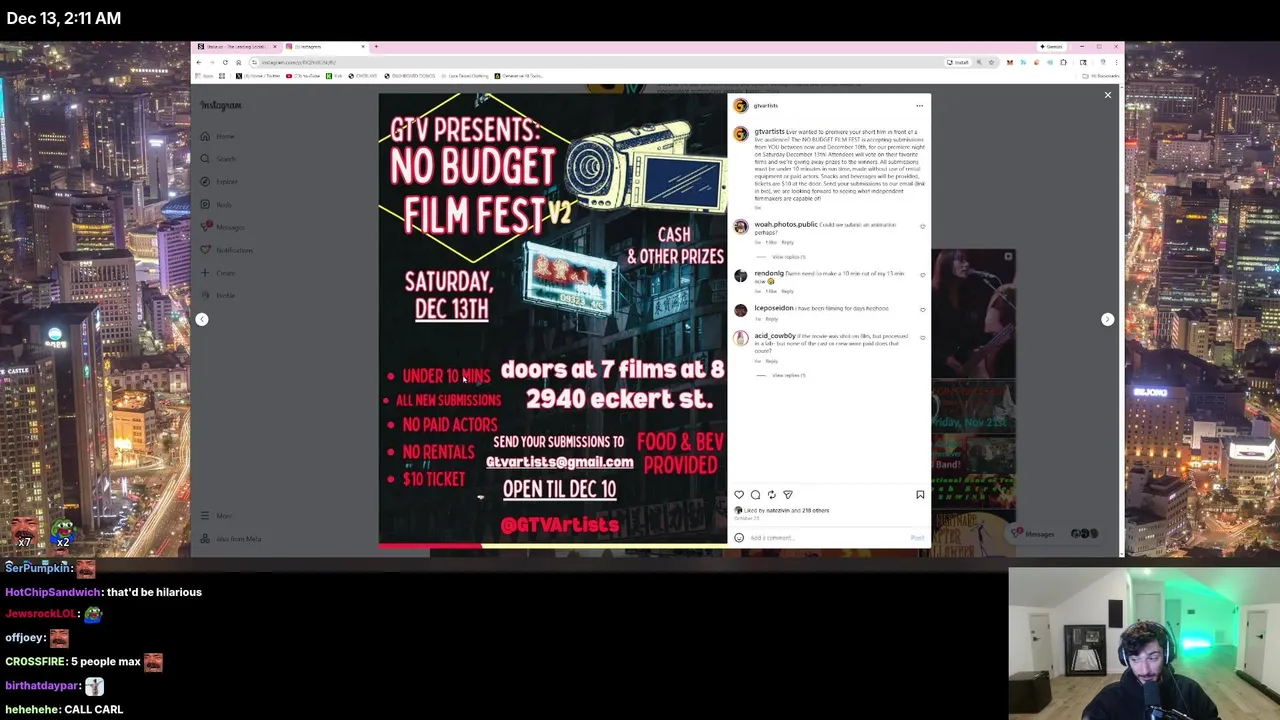Like the gtvartists post with heart icon

pyautogui.click(x=739, y=495)
